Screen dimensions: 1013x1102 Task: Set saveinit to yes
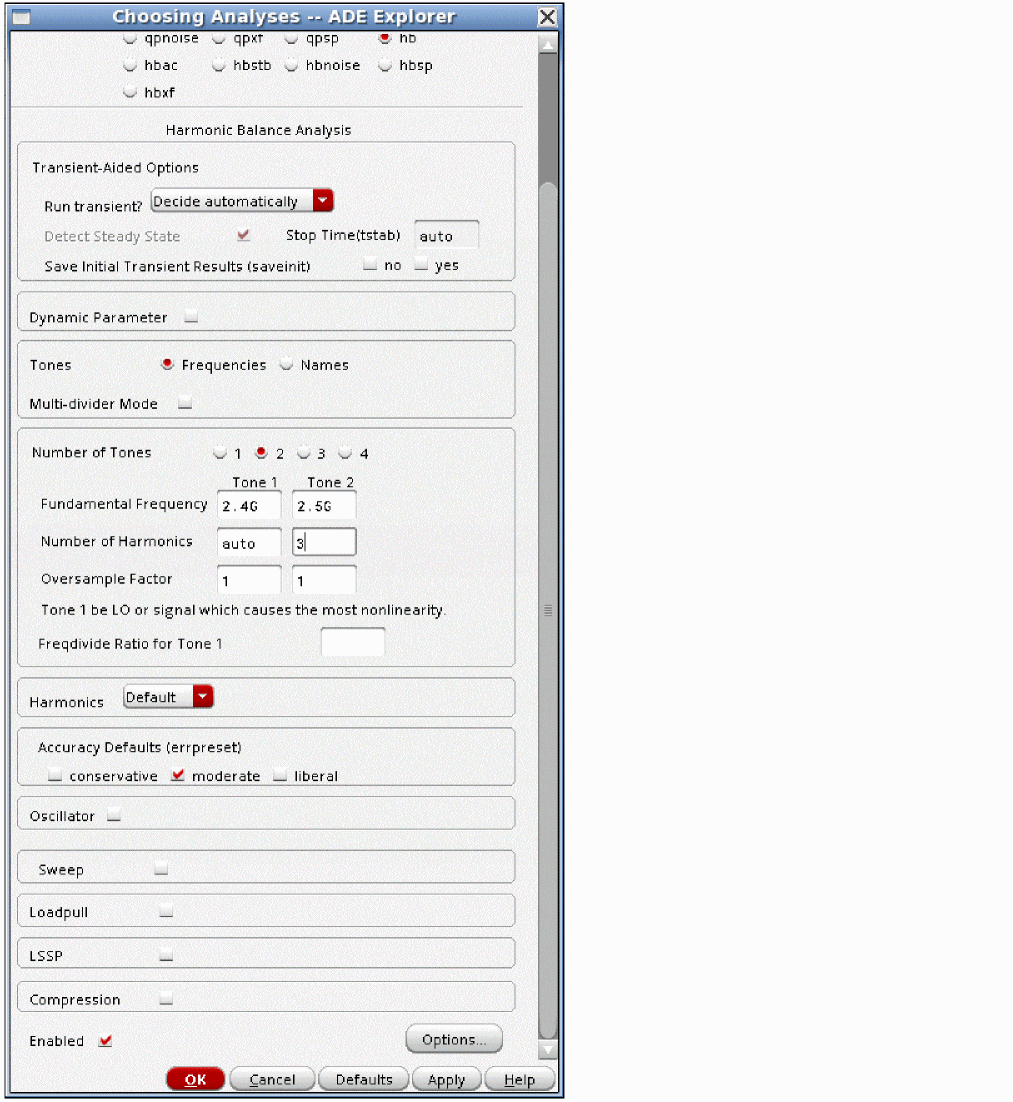421,265
